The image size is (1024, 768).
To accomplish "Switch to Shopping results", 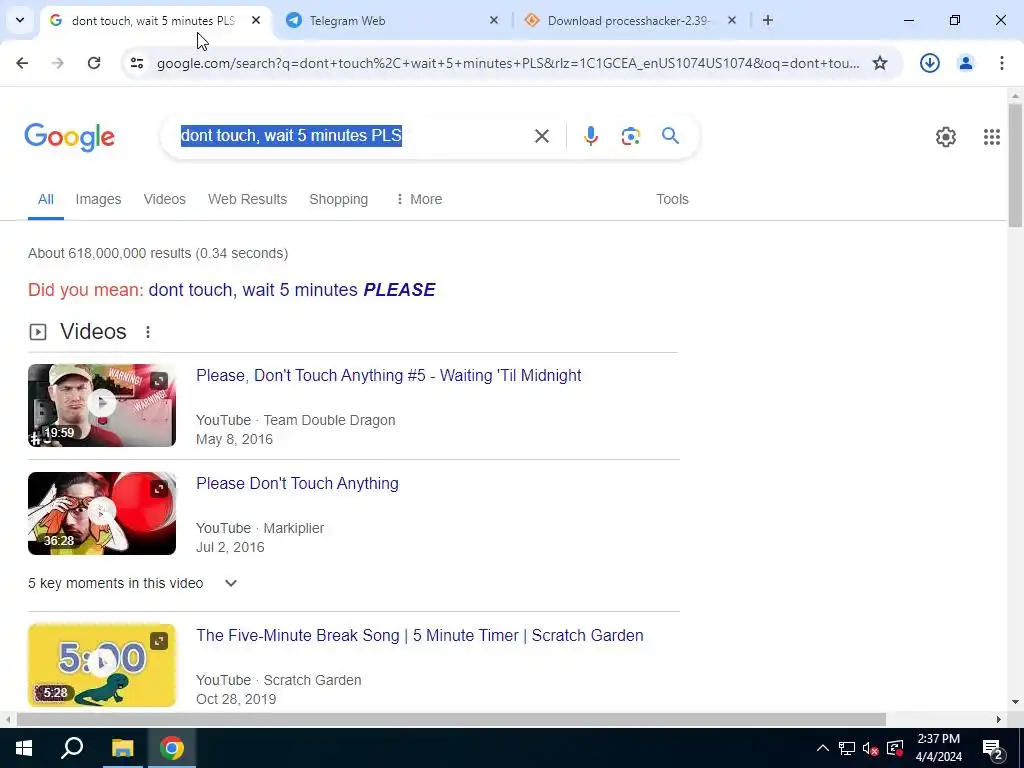I will click(x=338, y=199).
